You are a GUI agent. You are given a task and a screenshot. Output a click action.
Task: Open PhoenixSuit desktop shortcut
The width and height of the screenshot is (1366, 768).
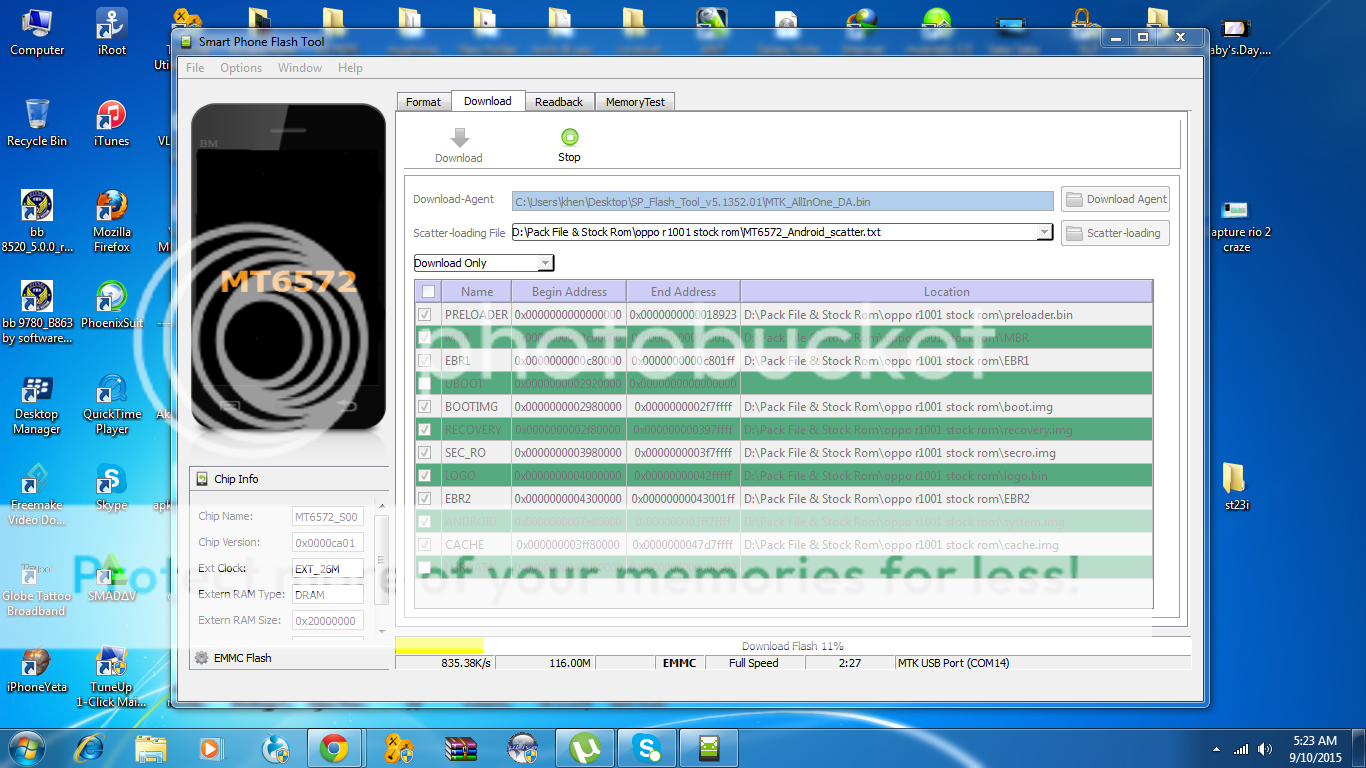[111, 299]
